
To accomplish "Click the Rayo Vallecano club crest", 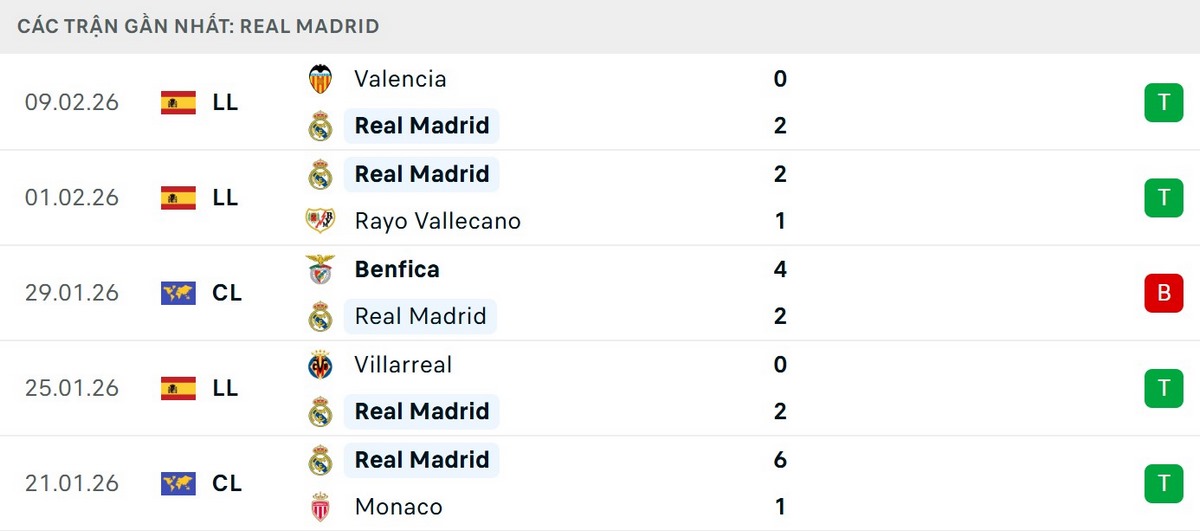I will pyautogui.click(x=320, y=221).
